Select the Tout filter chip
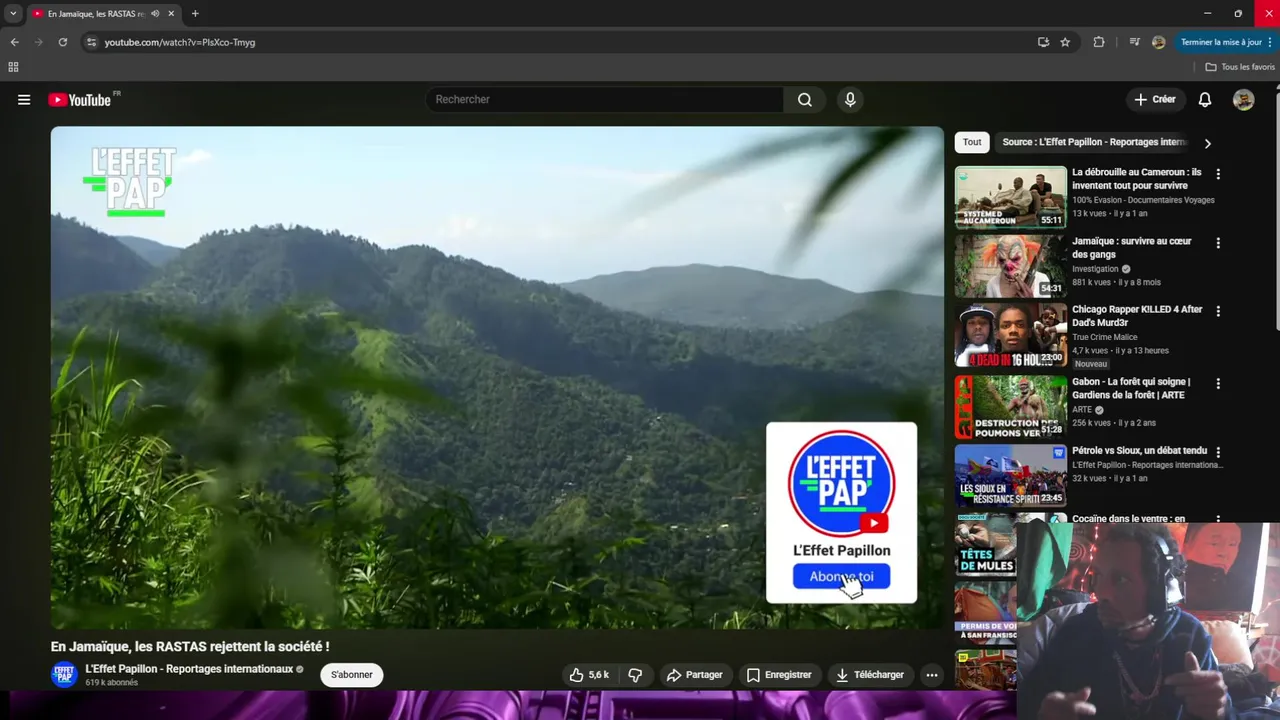Viewport: 1280px width, 720px height. [x=972, y=142]
